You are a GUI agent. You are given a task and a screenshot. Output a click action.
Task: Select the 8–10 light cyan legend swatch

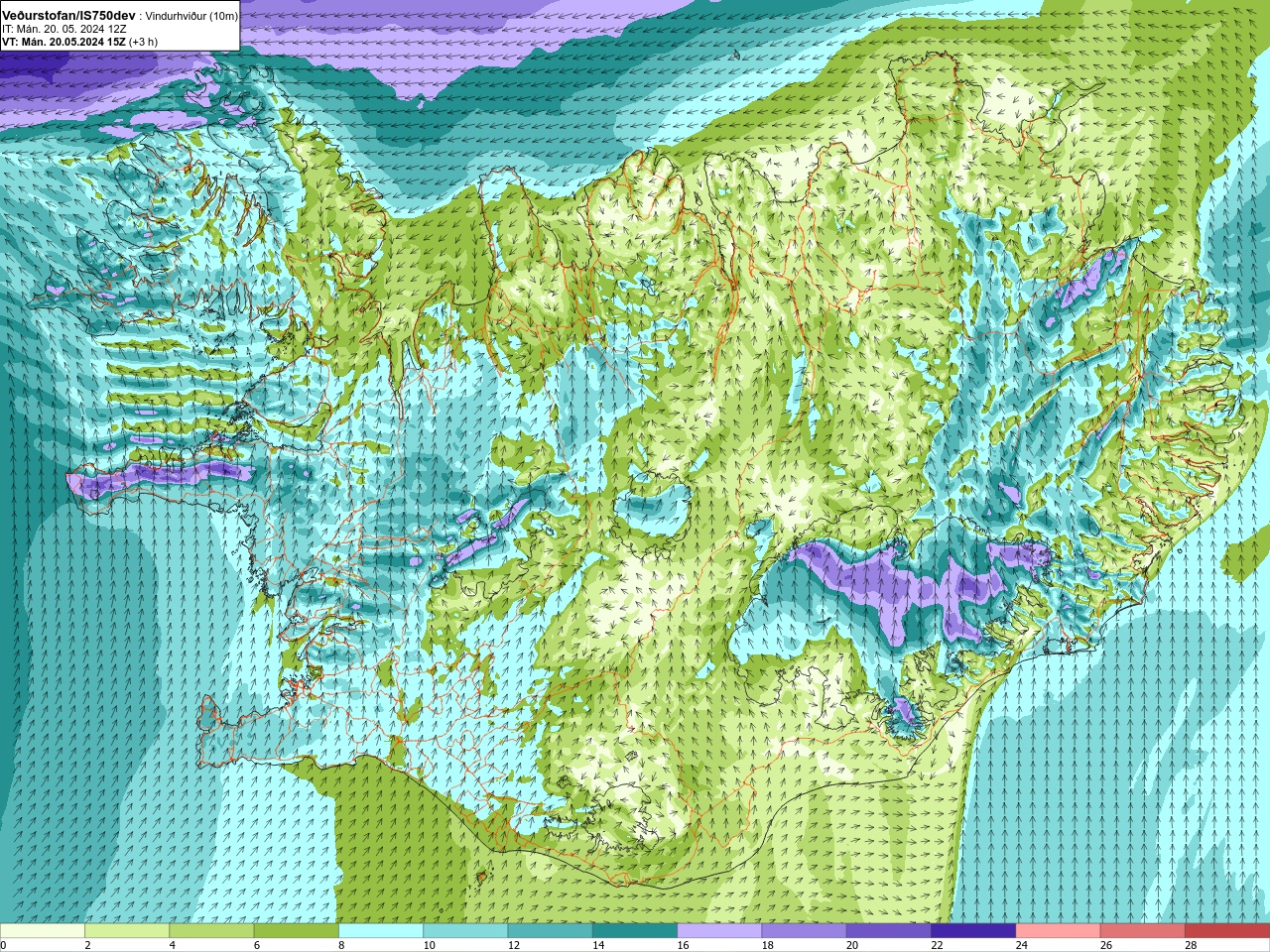[x=381, y=931]
